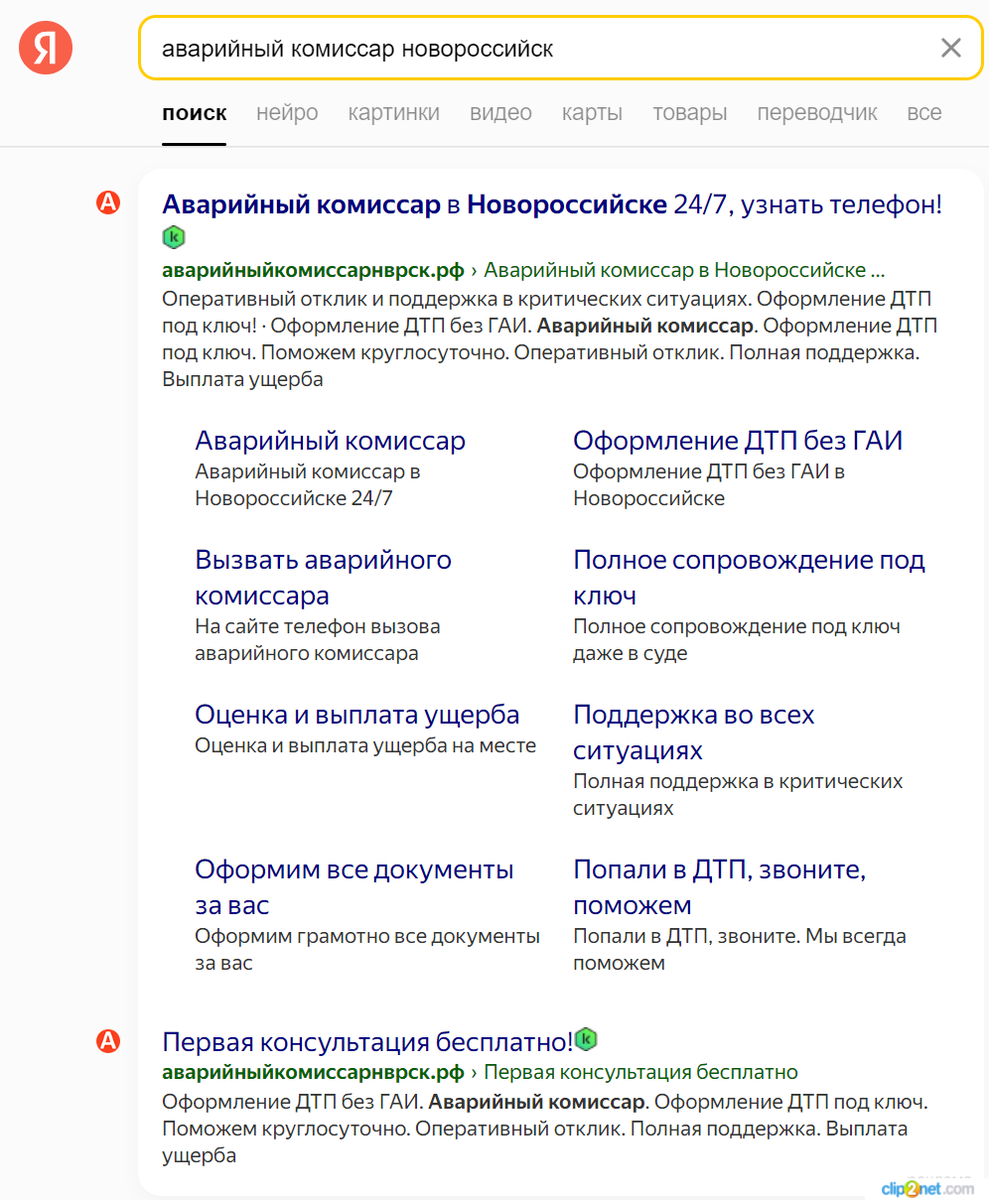Click the text 'Оценка и выплата ущерба на месте'
Viewport: 989px width, 1200px height.
point(365,745)
